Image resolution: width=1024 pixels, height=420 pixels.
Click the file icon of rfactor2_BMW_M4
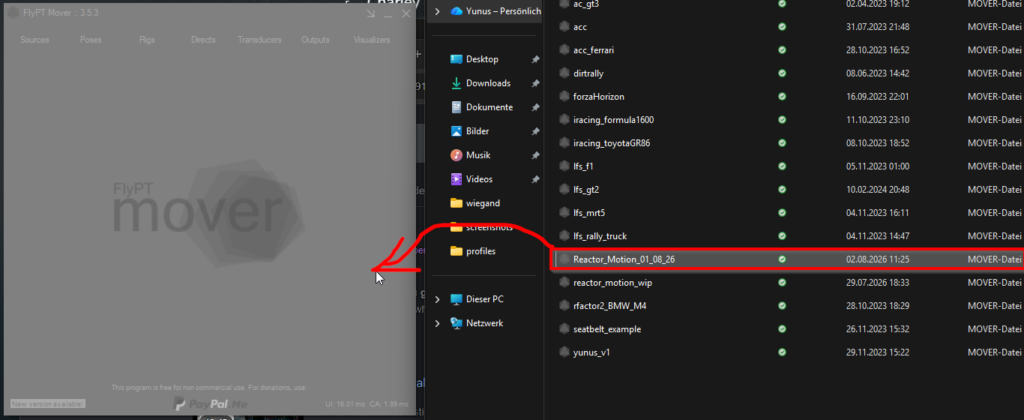pos(564,306)
